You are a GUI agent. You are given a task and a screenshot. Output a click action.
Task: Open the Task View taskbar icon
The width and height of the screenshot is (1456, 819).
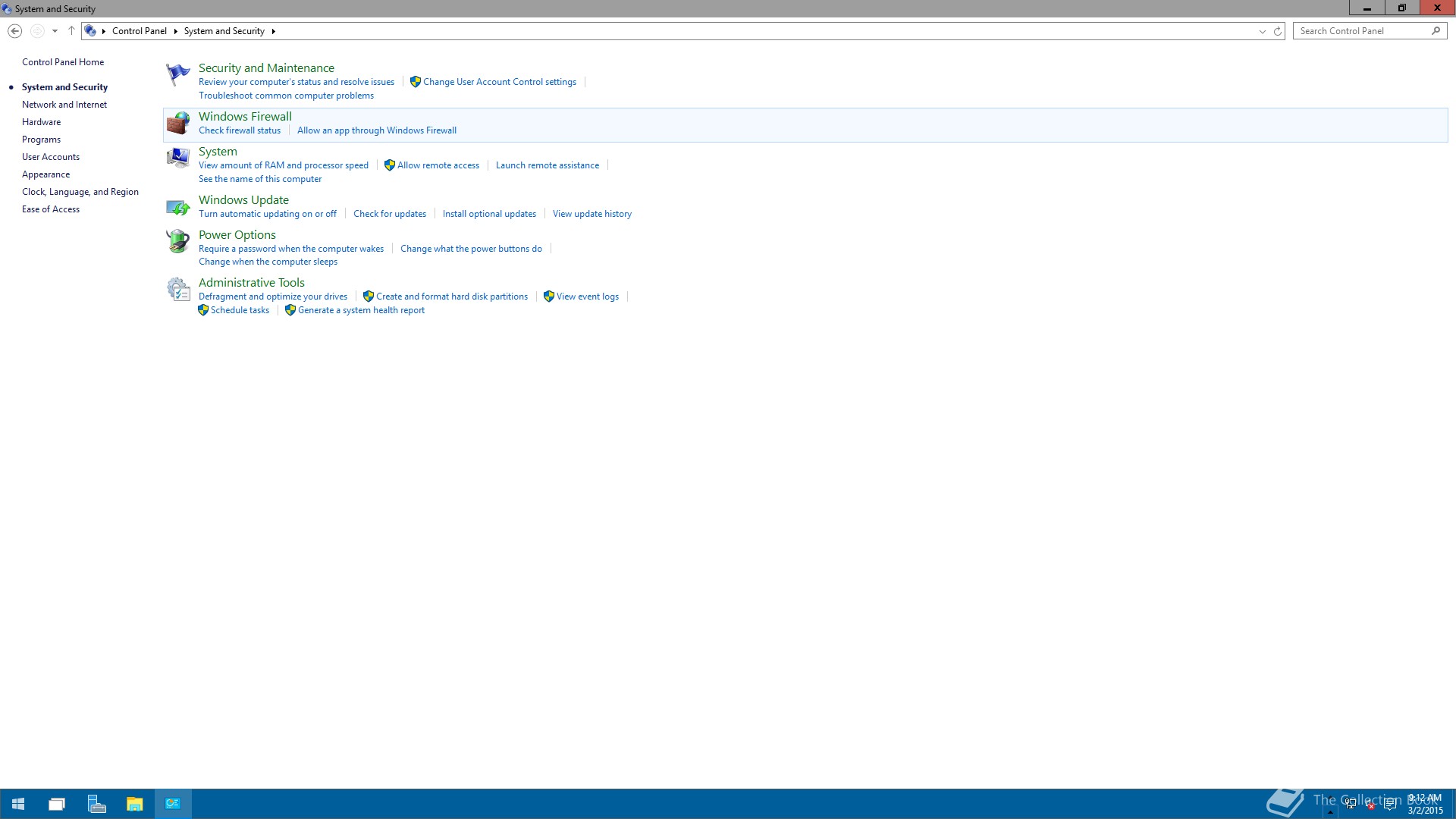point(57,804)
